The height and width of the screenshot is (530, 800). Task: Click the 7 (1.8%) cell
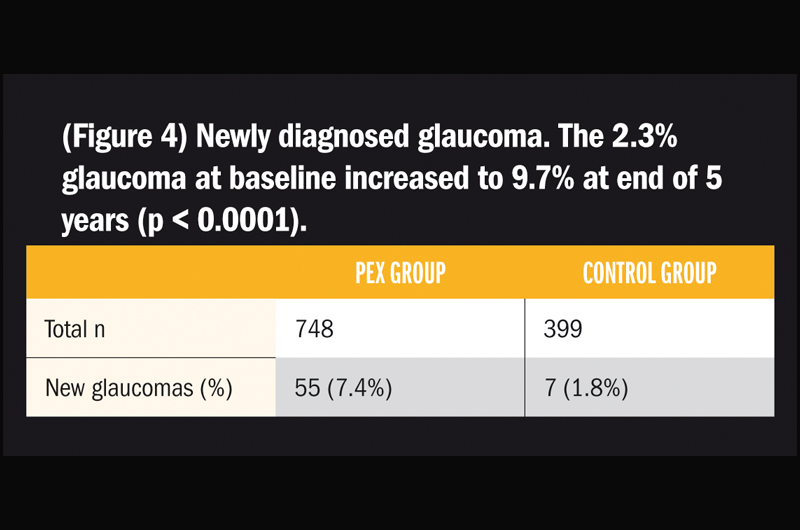586,388
